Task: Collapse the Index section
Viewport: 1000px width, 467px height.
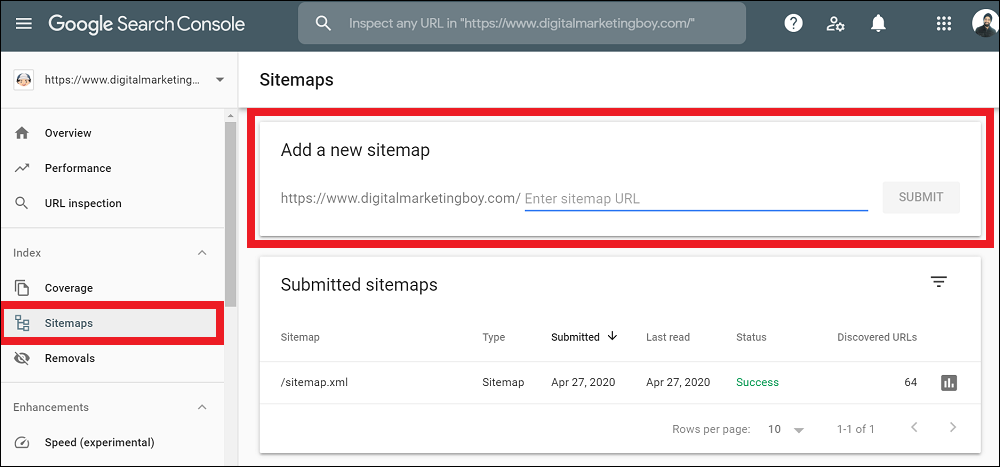Action: pos(202,253)
